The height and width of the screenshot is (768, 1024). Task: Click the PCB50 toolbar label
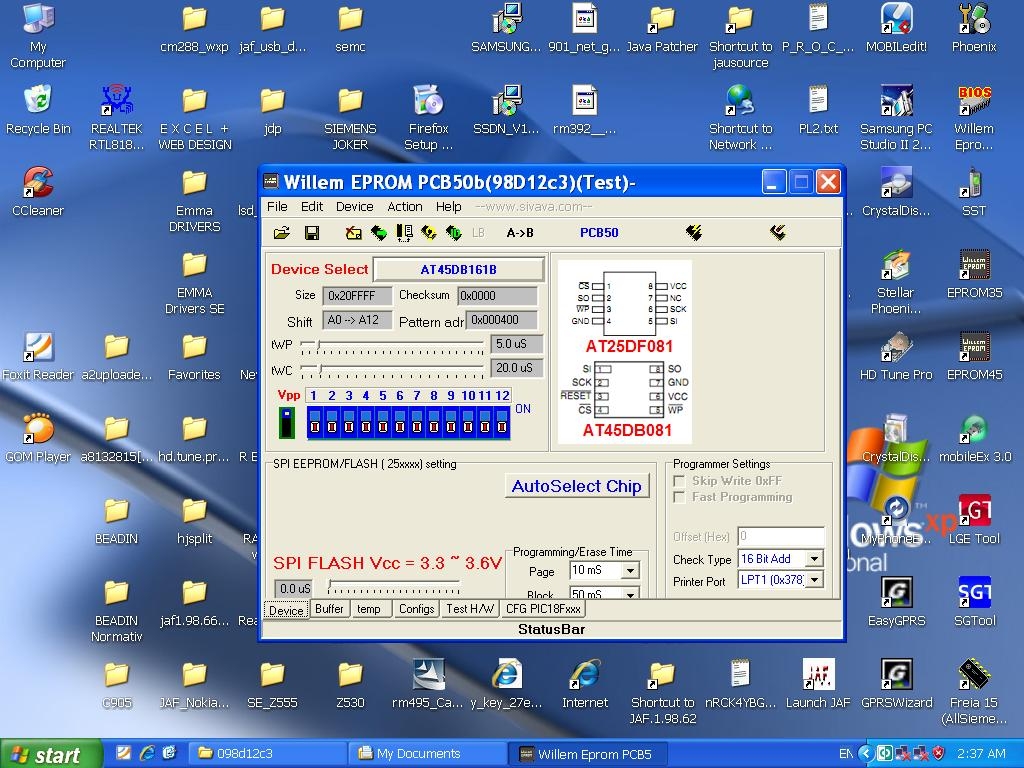point(599,232)
